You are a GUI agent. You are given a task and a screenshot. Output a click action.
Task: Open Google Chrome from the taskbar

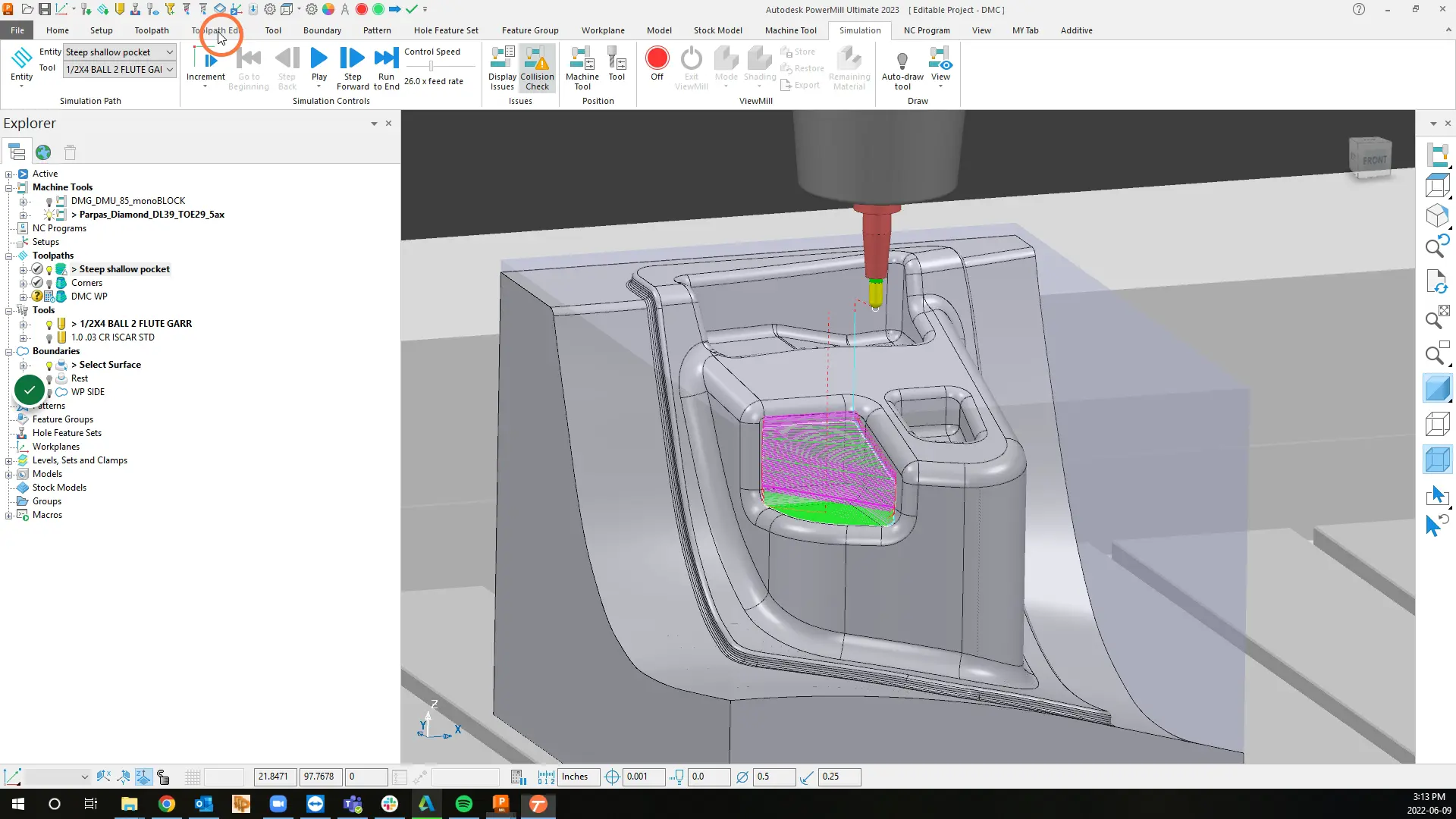click(x=166, y=804)
